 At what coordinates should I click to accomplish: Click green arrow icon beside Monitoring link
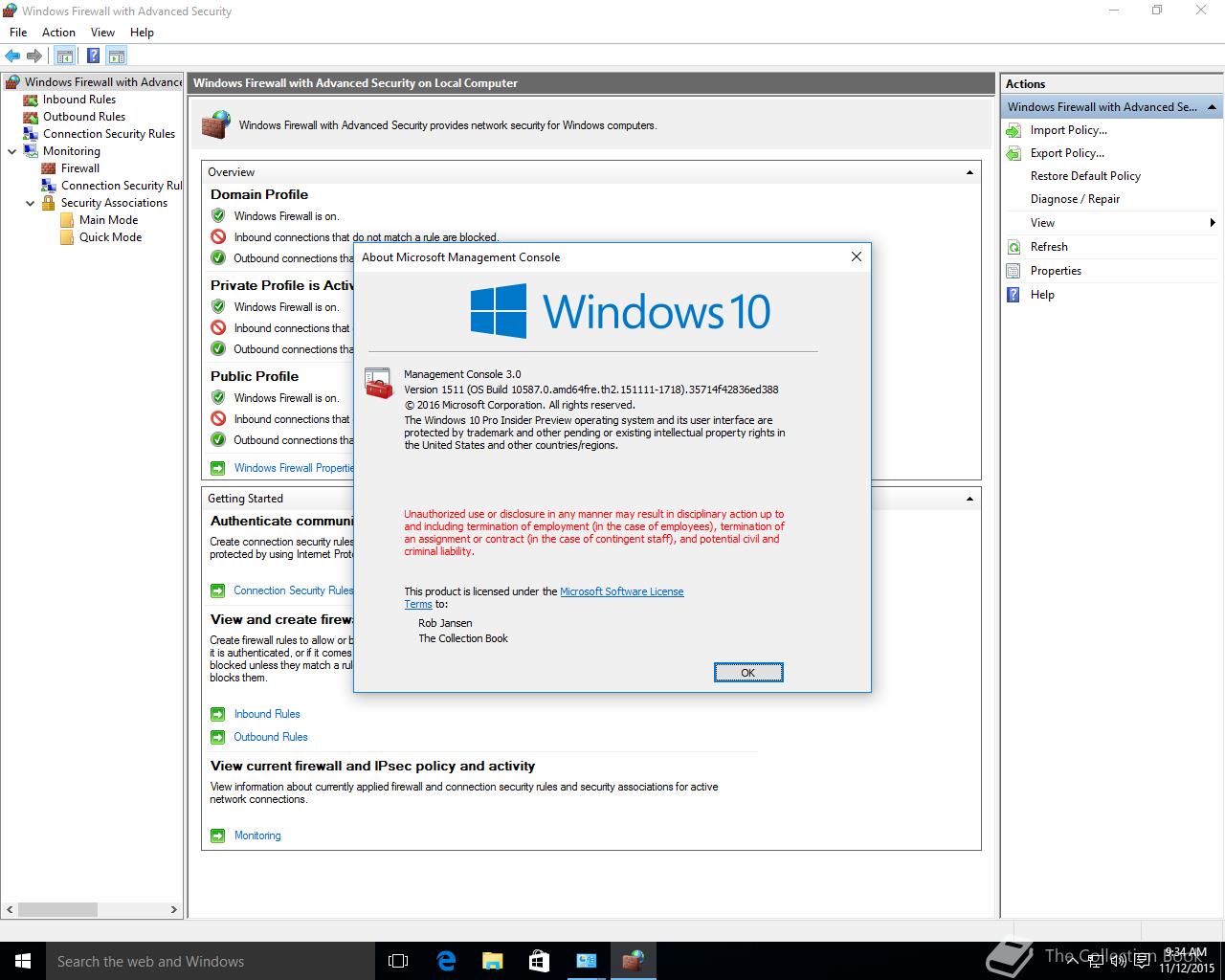point(217,835)
